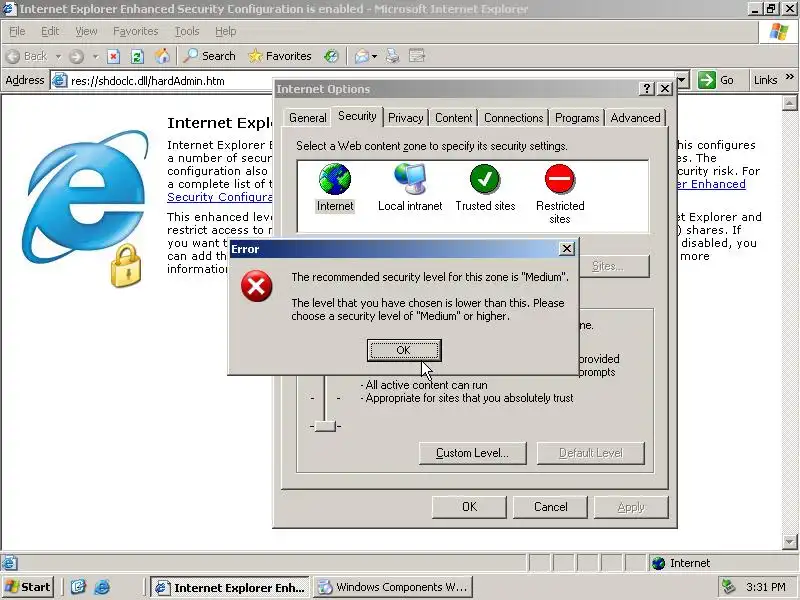Open the File menu

click(x=17, y=32)
